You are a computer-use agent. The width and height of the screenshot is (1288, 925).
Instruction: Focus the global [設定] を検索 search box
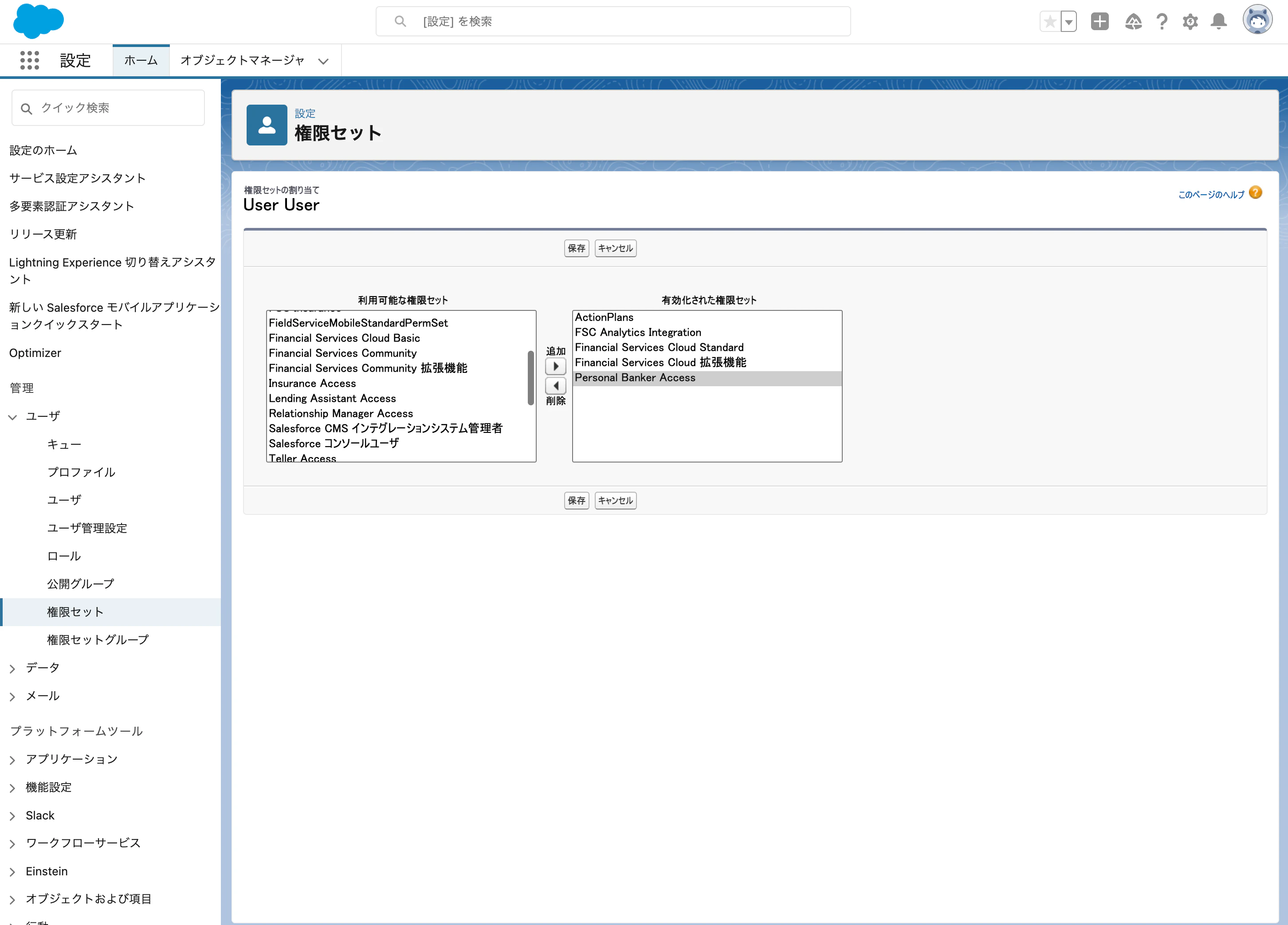pos(613,22)
